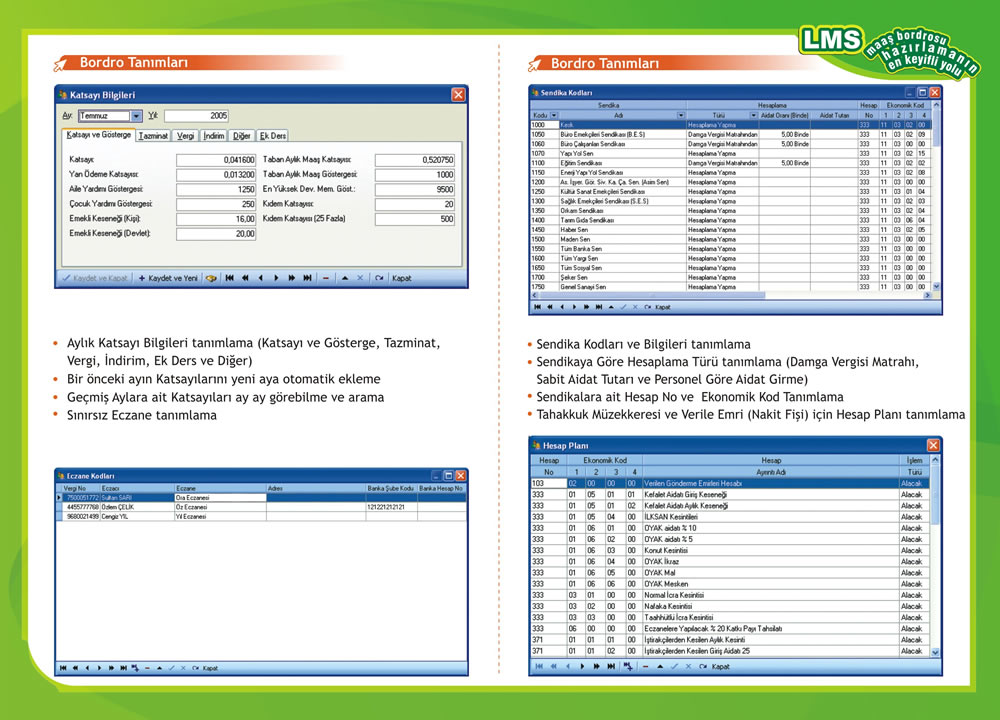Delete record with minus icon in Katsayı Bilgileri
This screenshot has width=1000, height=720.
click(326, 278)
